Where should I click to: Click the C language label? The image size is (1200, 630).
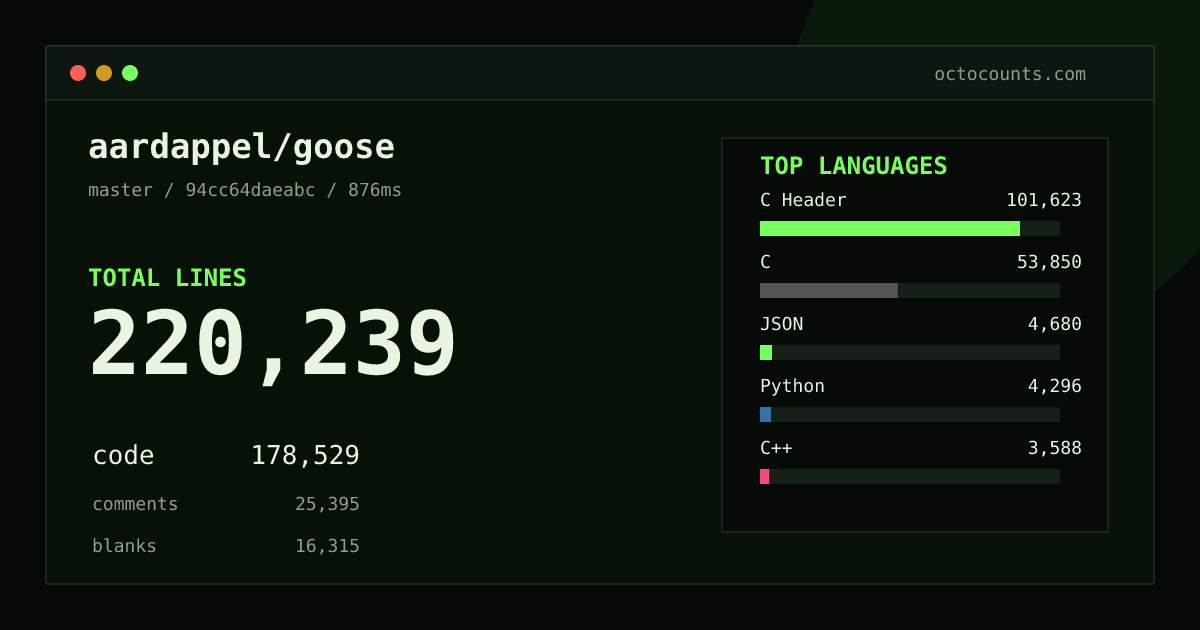tap(765, 262)
